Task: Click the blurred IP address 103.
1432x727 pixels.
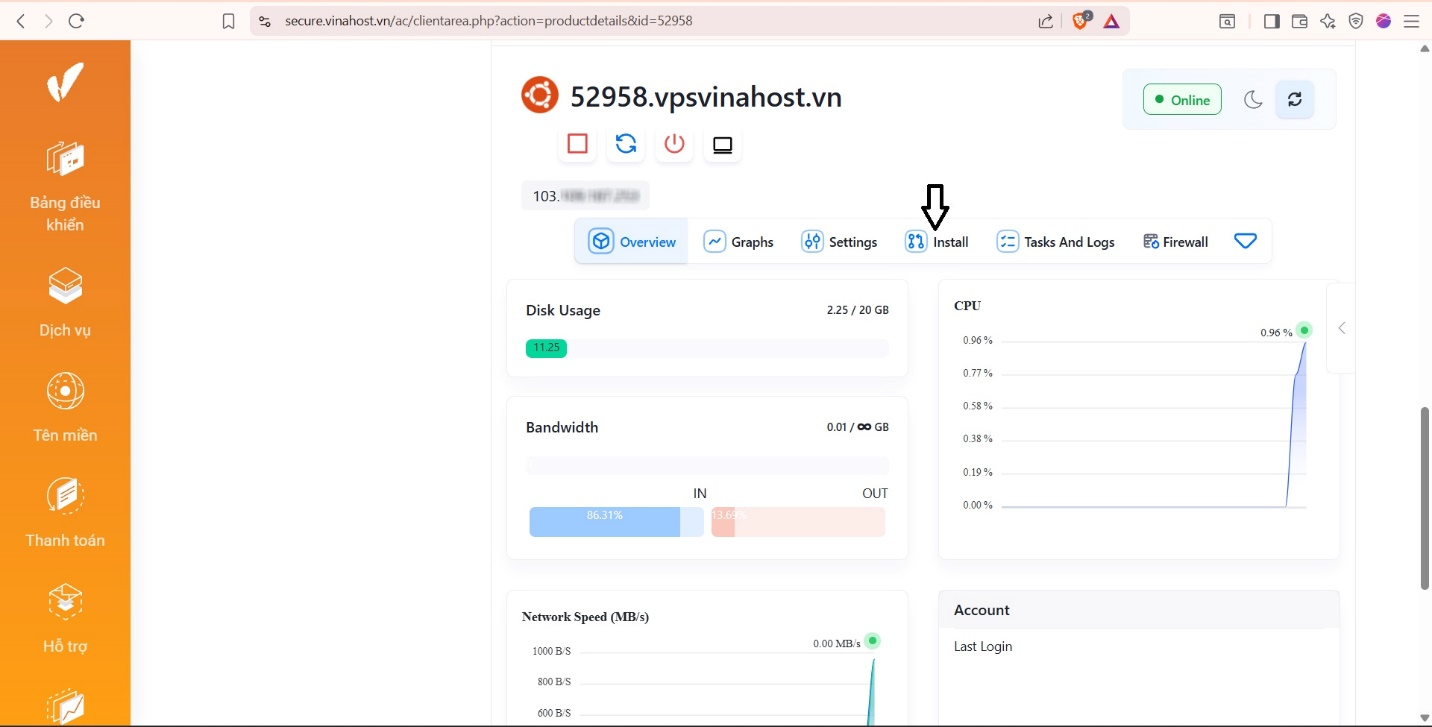Action: coord(585,196)
